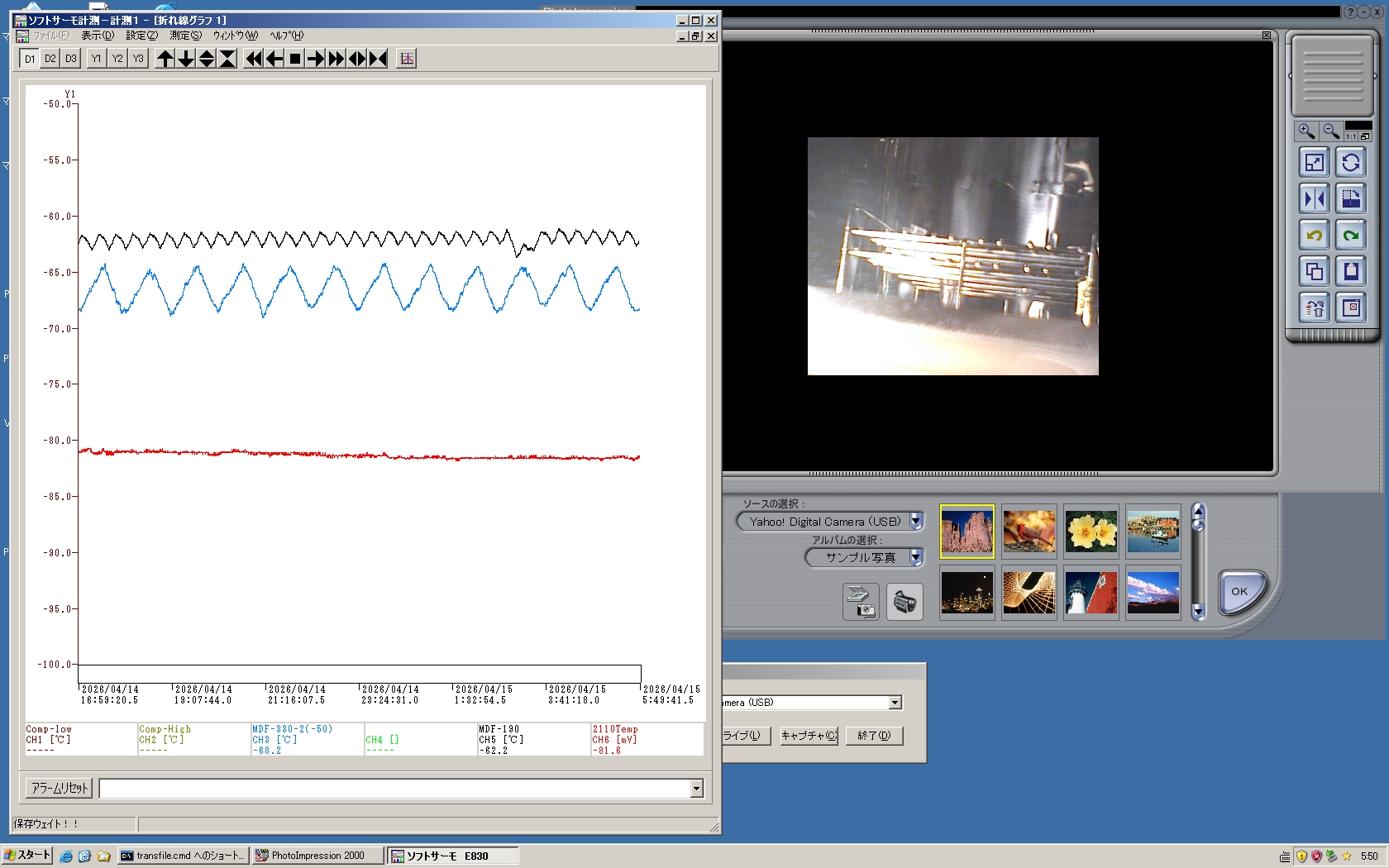
Task: Click the thumbnail strip scrollbar down arrow
Action: pyautogui.click(x=1198, y=612)
